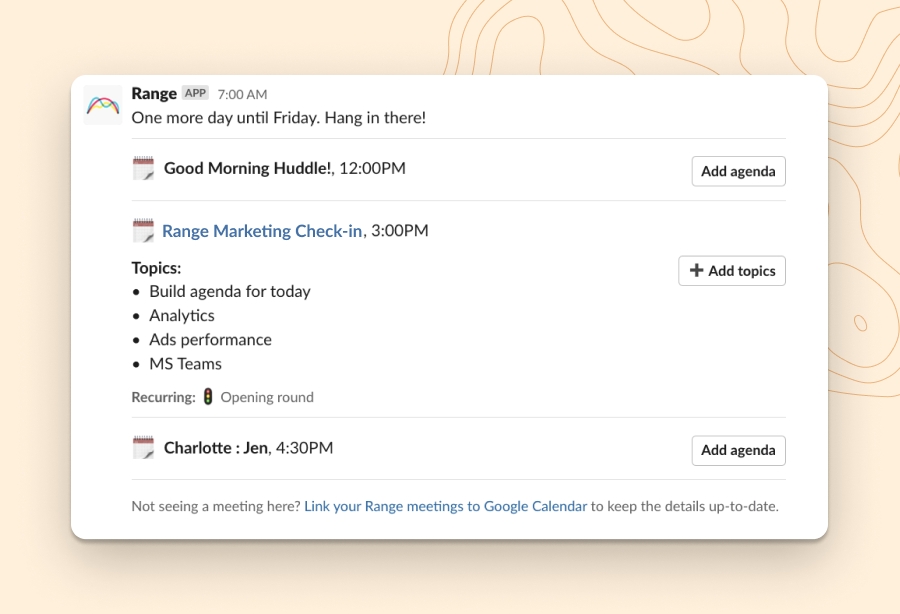Screen dimensions: 900x614
Task: Click the "Opening round" recurring item
Action: [x=267, y=397]
